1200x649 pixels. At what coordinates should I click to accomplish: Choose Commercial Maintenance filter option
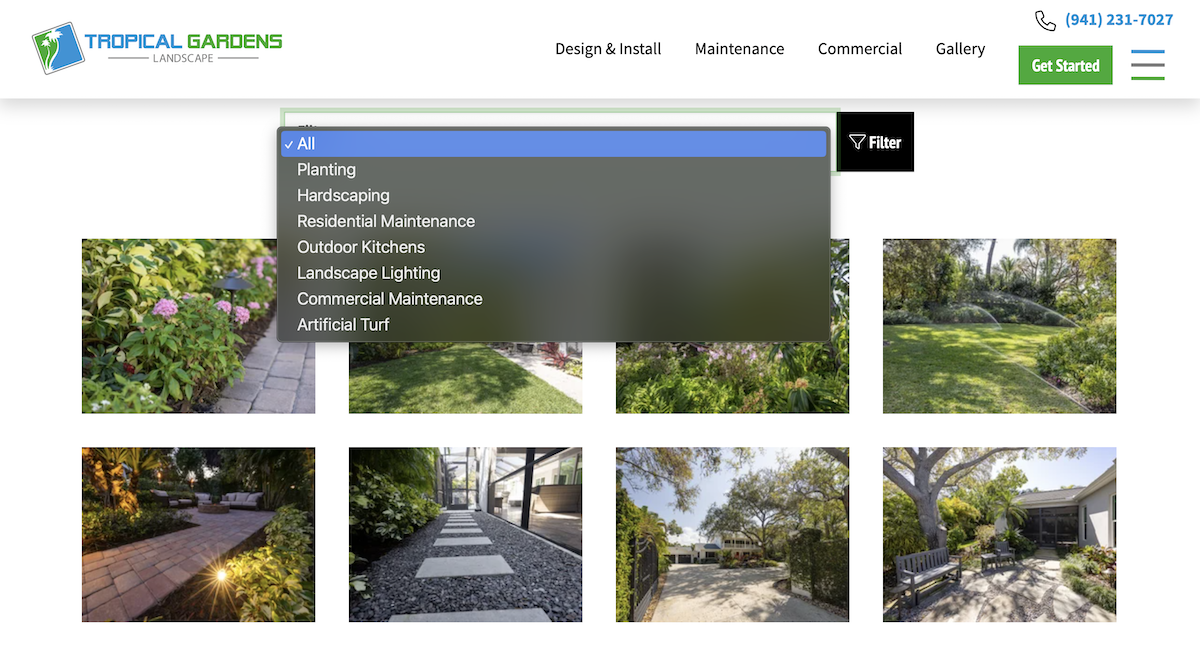point(554,299)
